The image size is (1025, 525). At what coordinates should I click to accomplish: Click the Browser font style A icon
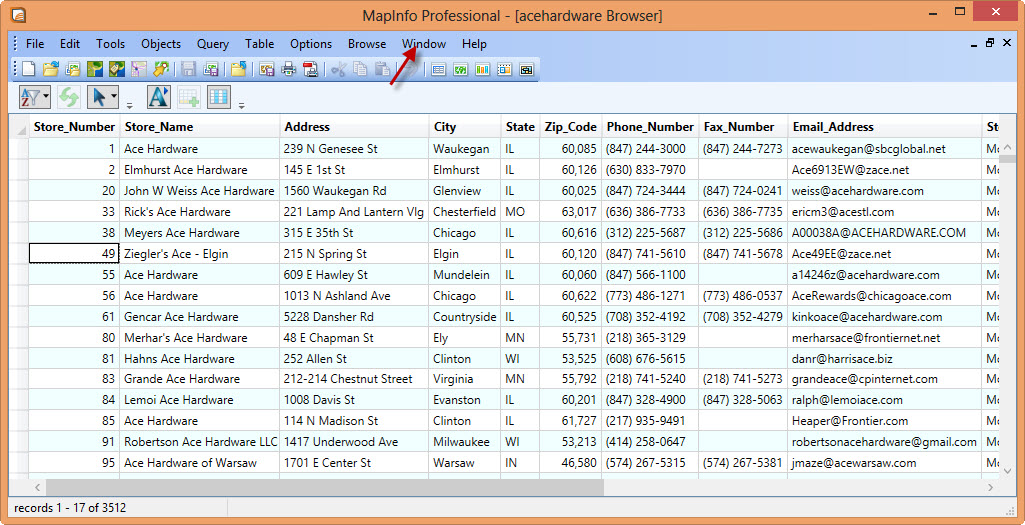[159, 97]
